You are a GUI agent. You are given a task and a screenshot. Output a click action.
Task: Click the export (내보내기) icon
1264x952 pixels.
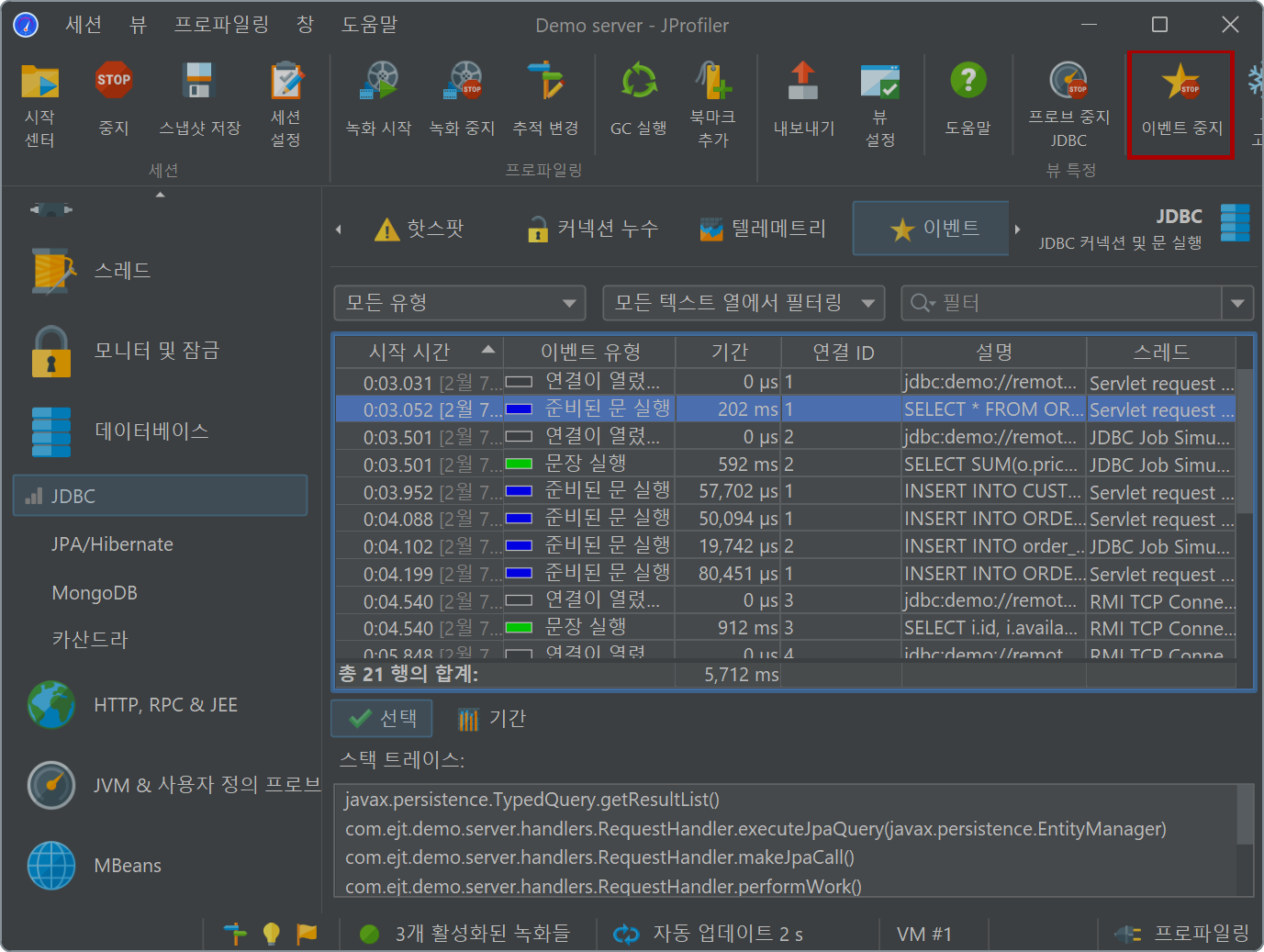(803, 81)
